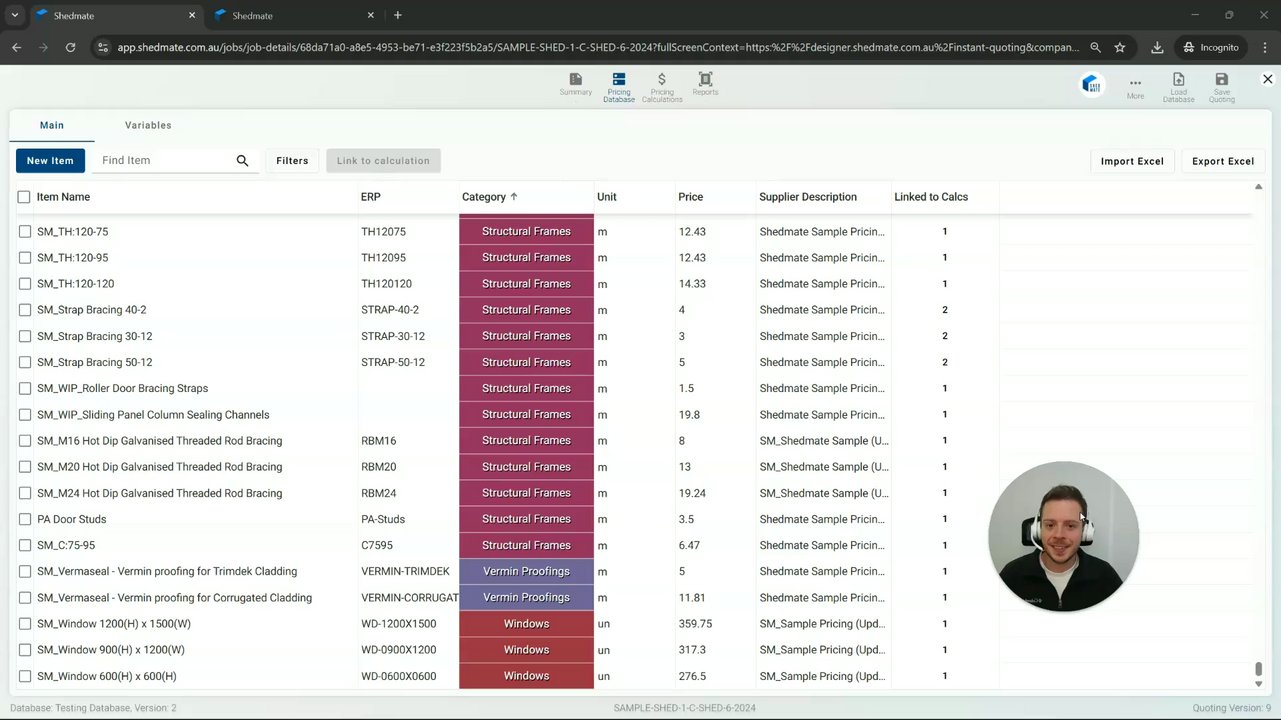
Task: Tick checkbox for PA Door Studs
Action: coord(25,519)
